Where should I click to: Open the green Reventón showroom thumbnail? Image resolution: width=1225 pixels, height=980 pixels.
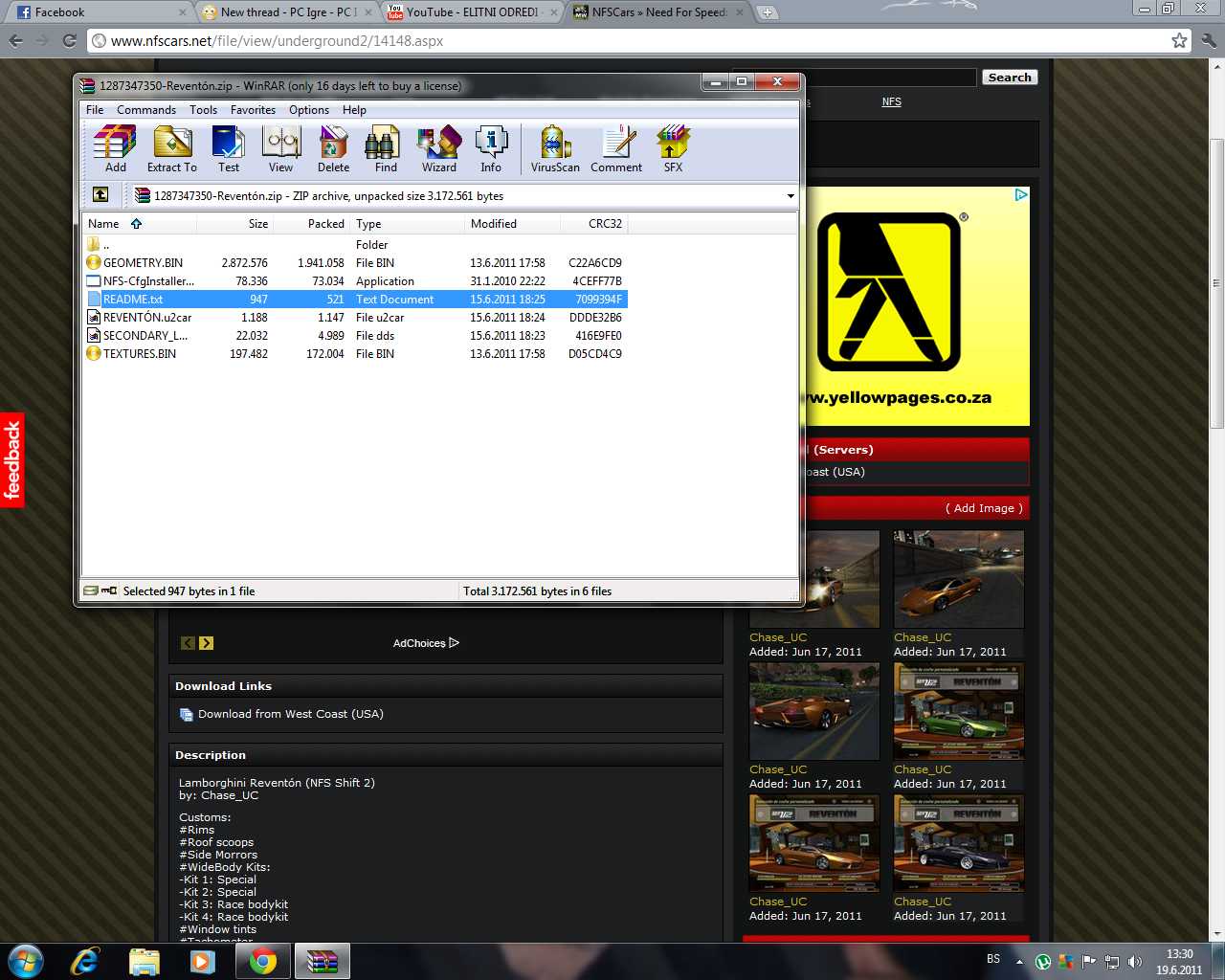[958, 711]
